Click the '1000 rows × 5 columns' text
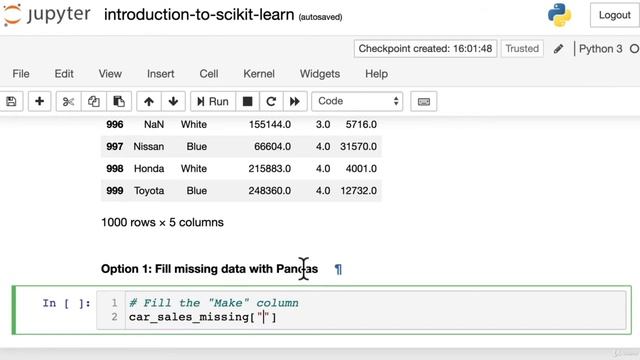The width and height of the screenshot is (640, 360). (162, 222)
